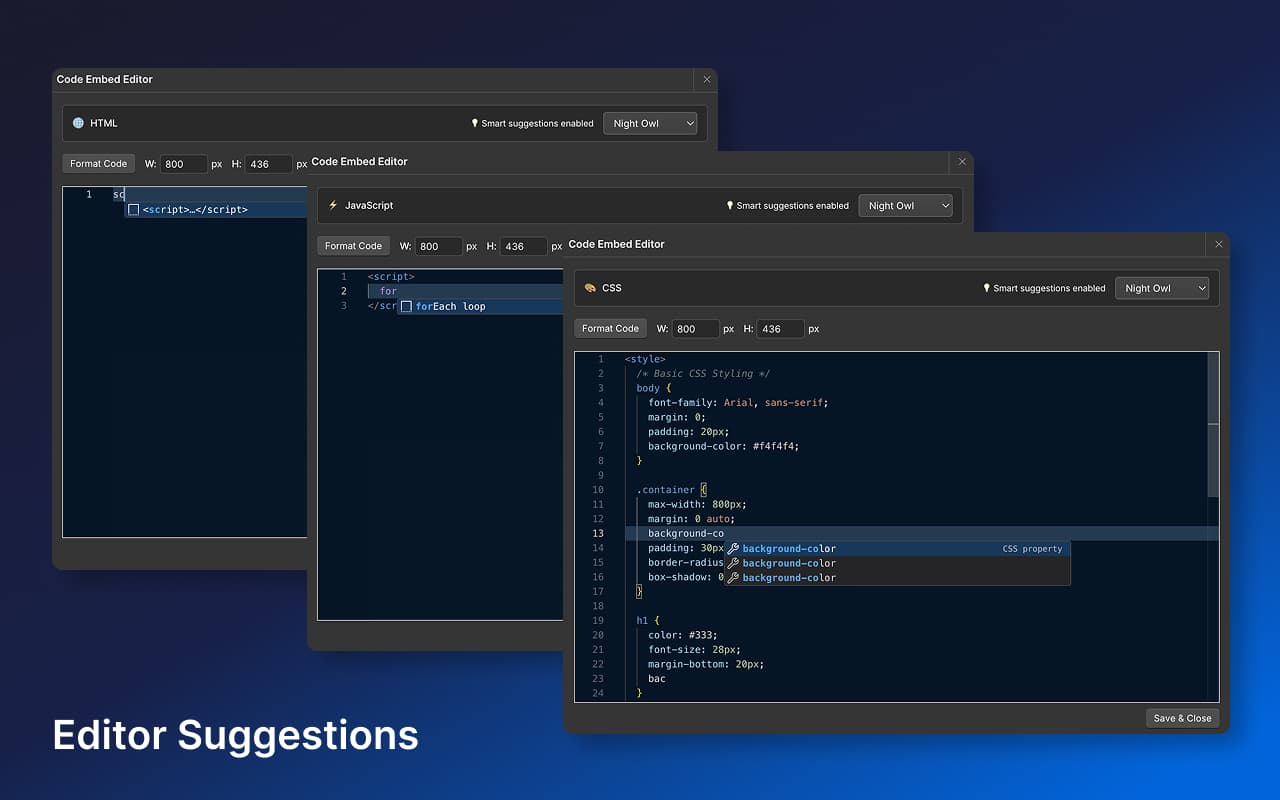Click the HTML globe icon
This screenshot has height=800, width=1280.
pyautogui.click(x=79, y=123)
